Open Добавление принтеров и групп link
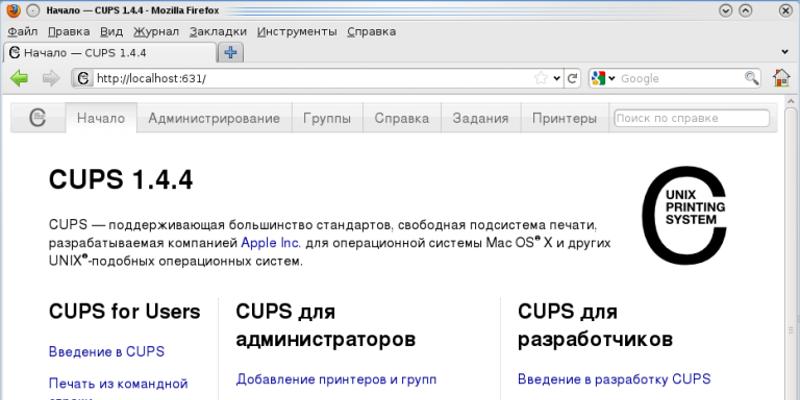This screenshot has width=800, height=400. [336, 379]
